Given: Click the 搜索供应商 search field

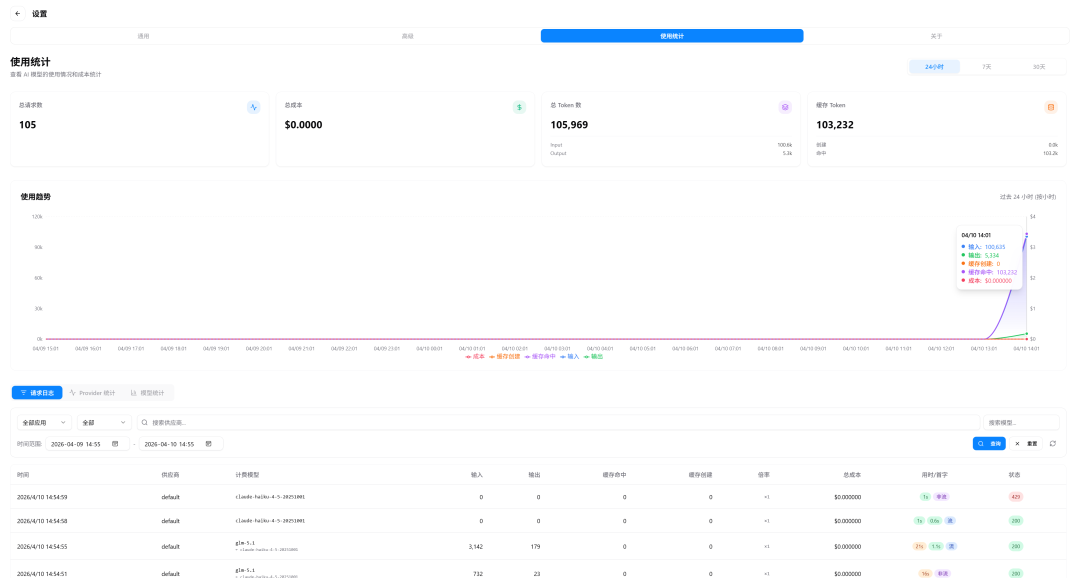Looking at the screenshot, I should (560, 423).
